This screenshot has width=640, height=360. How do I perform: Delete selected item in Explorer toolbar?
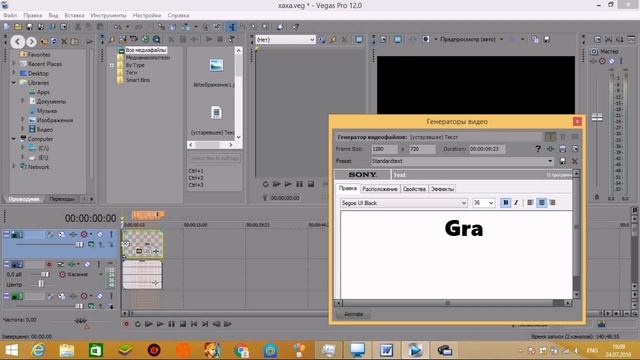pos(64,41)
